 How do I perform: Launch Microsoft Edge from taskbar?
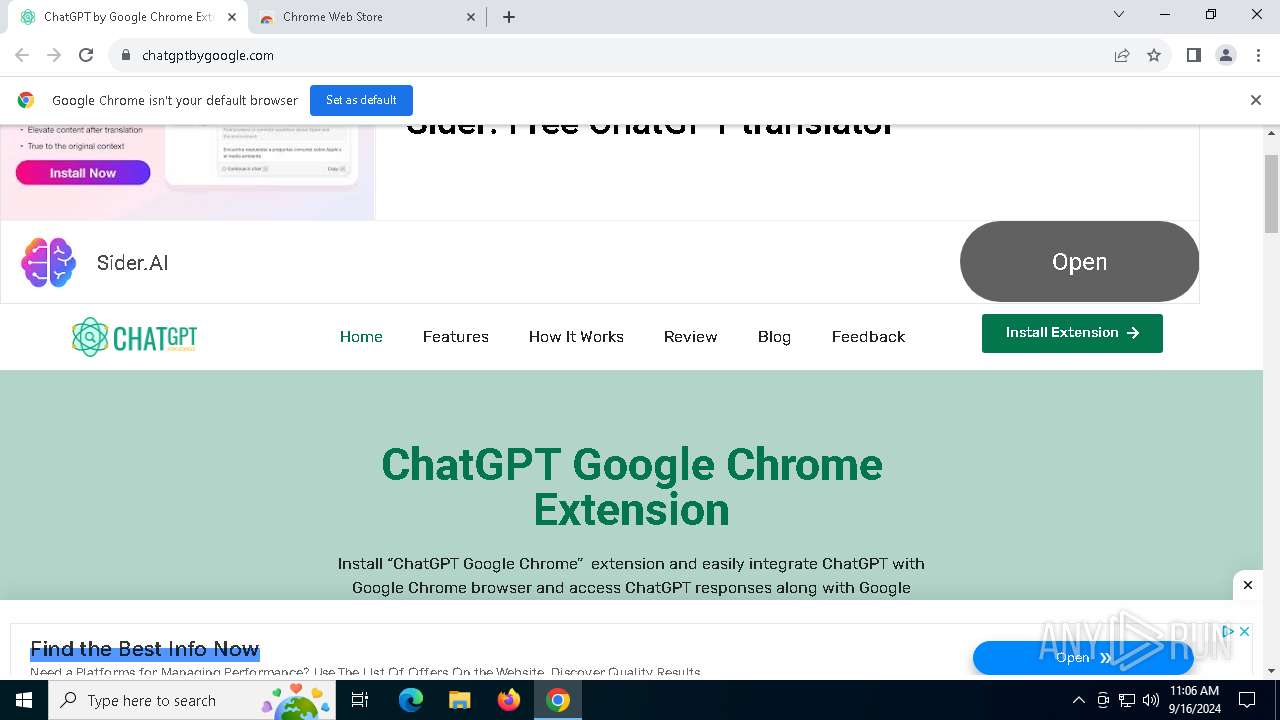point(411,700)
